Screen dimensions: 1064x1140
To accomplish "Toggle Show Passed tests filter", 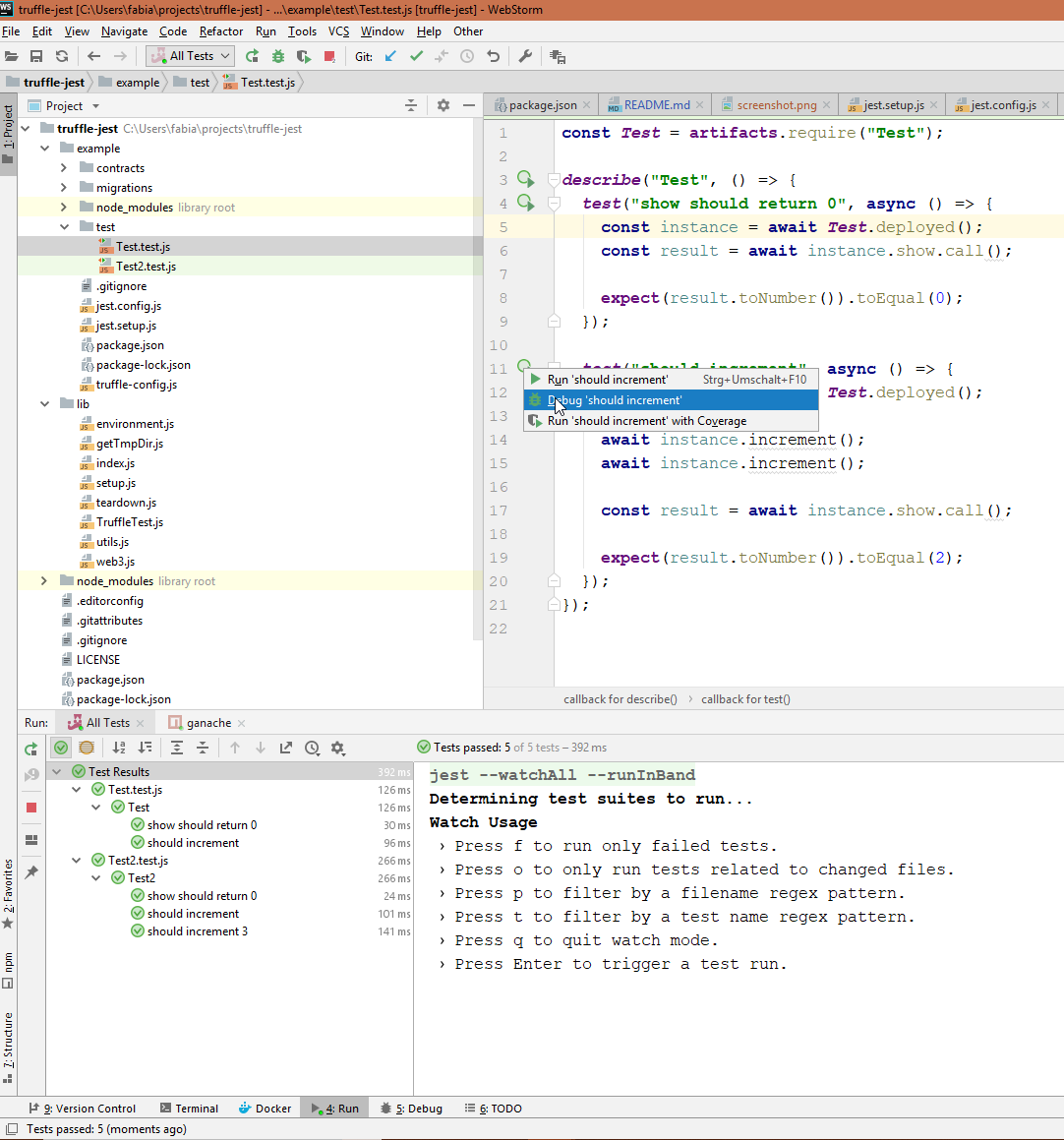I will pos(61,749).
